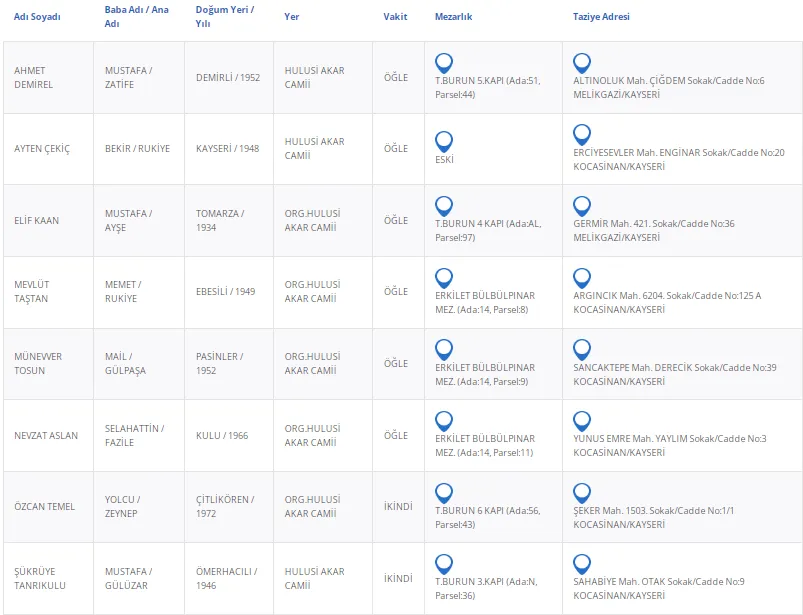Image resolution: width=803 pixels, height=615 pixels.
Task: Open condolence pin for Şükrüye Tanrıkulu
Action: pyautogui.click(x=582, y=564)
